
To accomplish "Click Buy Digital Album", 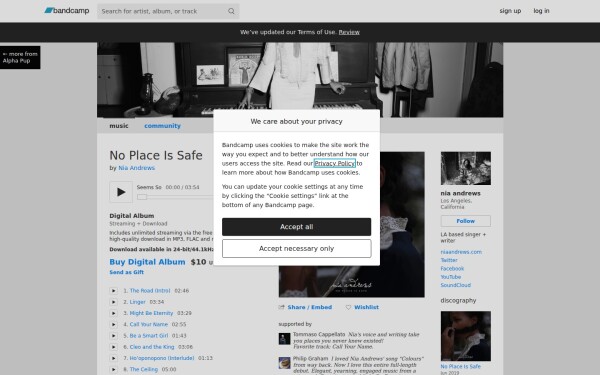I will (x=147, y=262).
